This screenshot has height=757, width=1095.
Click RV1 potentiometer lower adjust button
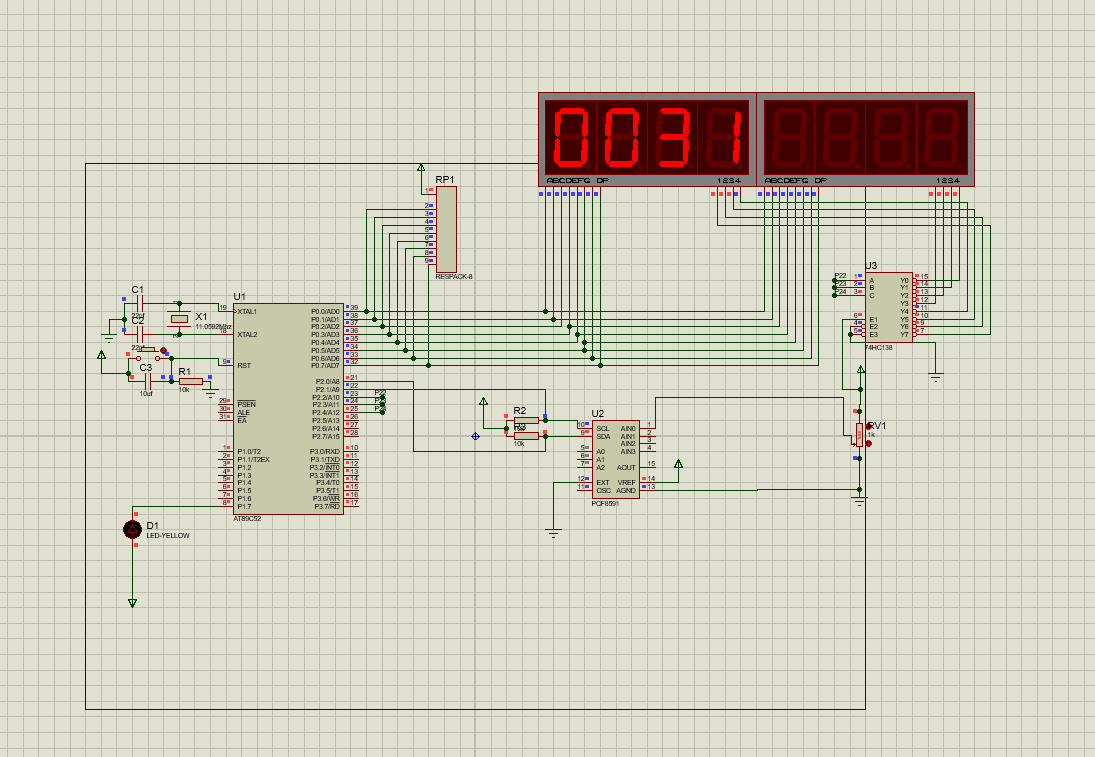[869, 443]
